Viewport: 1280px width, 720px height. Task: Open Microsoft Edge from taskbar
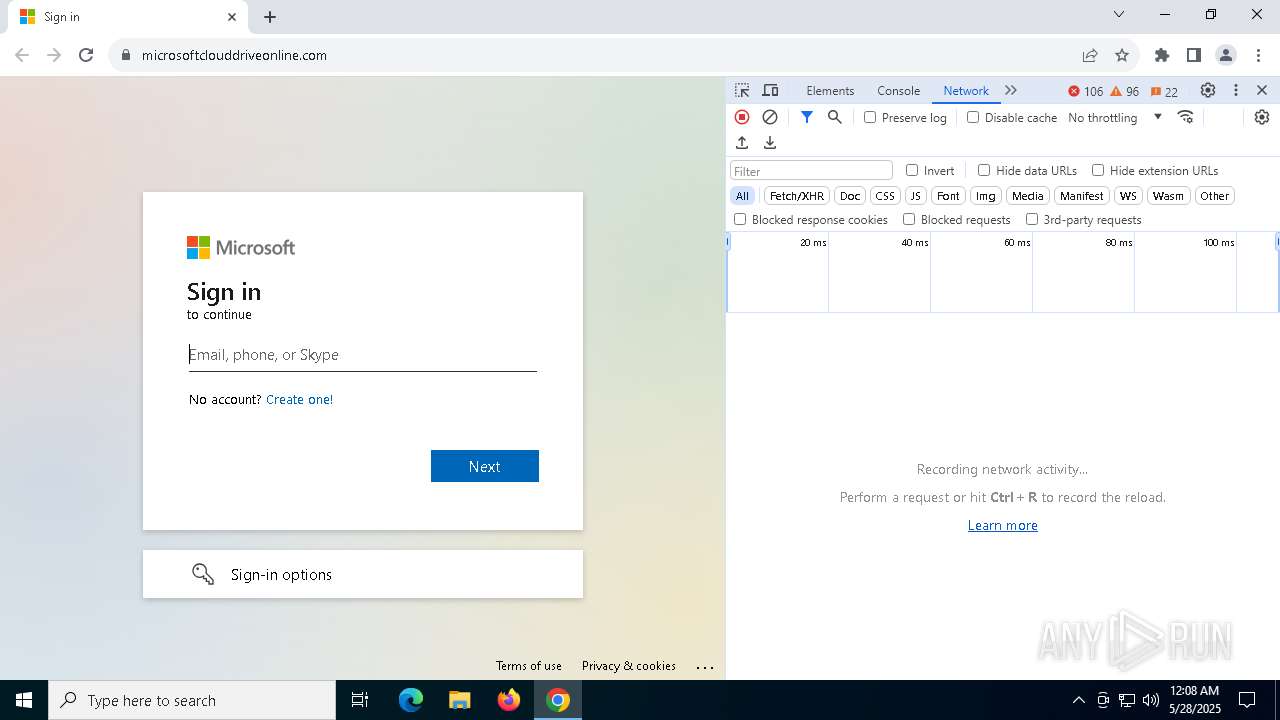(x=411, y=700)
